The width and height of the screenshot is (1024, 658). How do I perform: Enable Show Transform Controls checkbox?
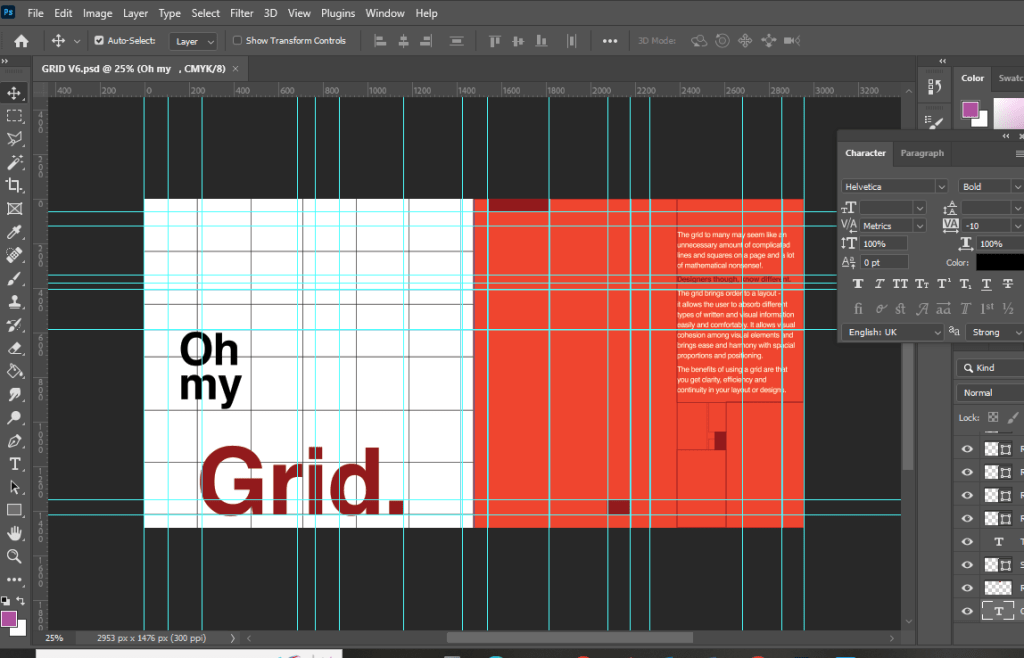click(237, 41)
